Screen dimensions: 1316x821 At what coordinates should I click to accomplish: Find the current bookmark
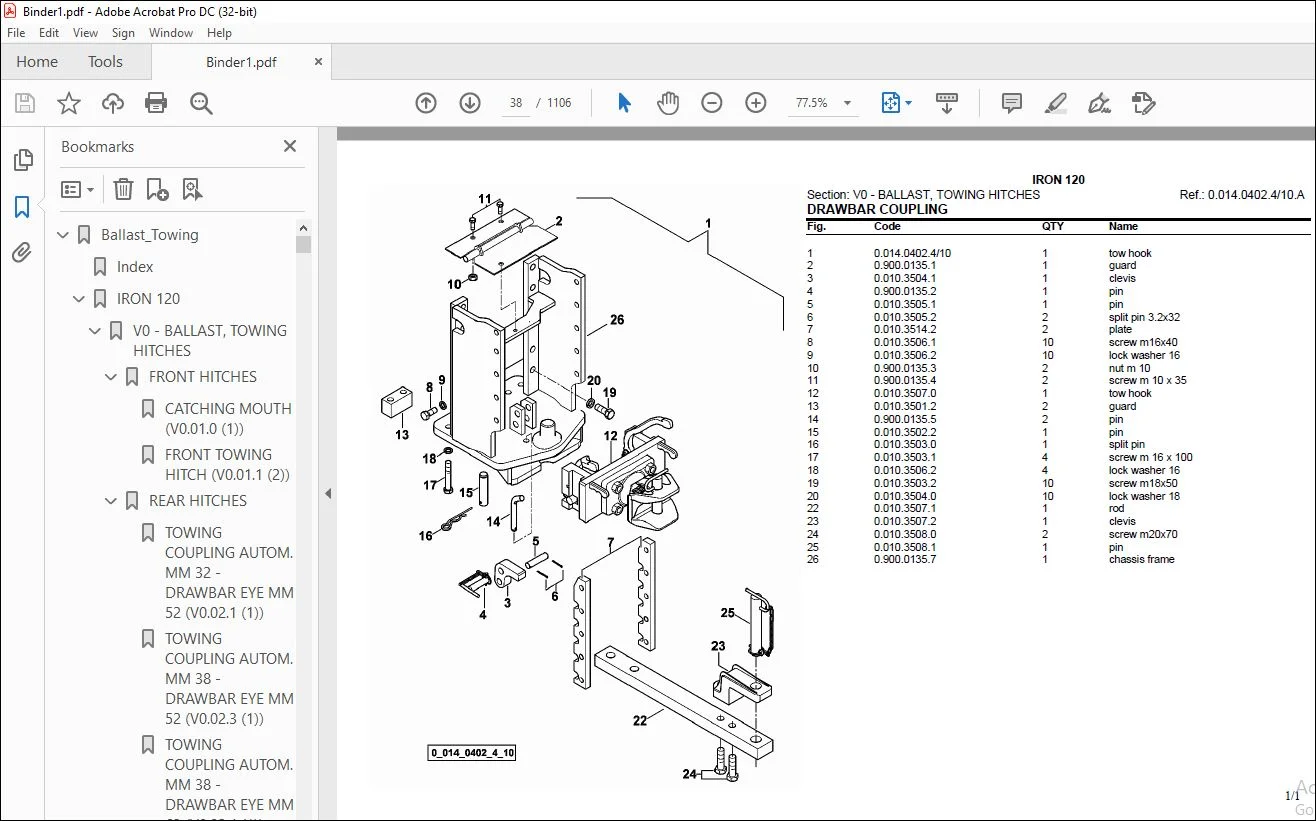192,189
